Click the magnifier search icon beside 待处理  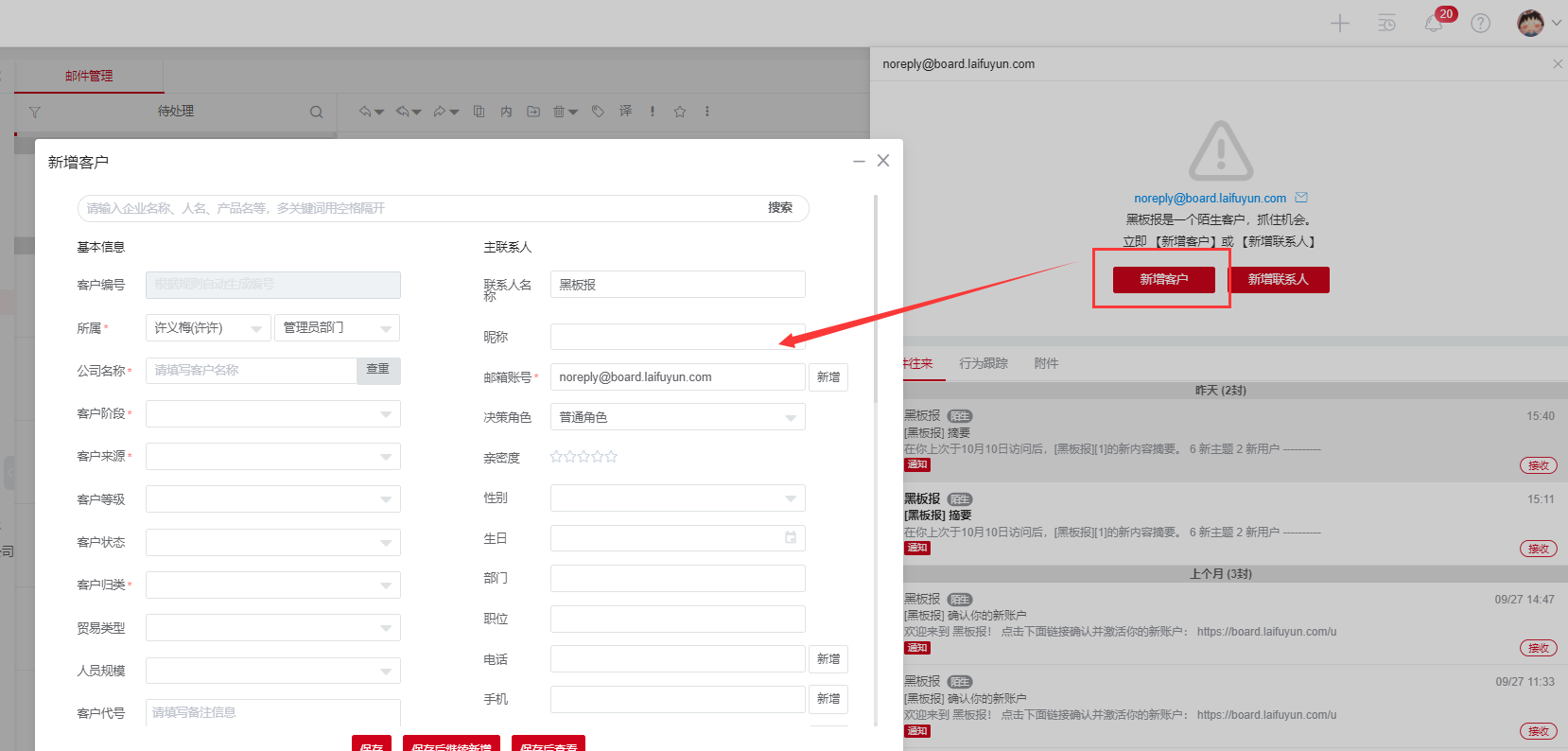(x=316, y=113)
